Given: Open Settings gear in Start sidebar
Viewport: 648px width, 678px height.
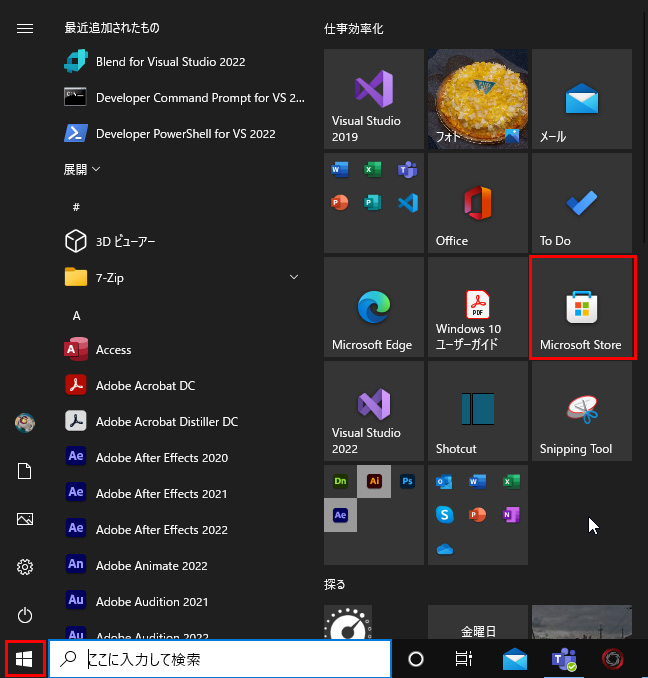Looking at the screenshot, I should [x=25, y=567].
